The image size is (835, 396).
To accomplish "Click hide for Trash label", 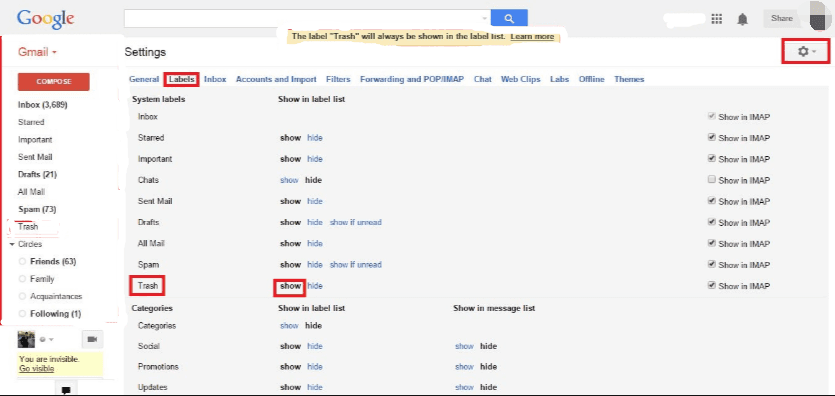I will click(315, 286).
